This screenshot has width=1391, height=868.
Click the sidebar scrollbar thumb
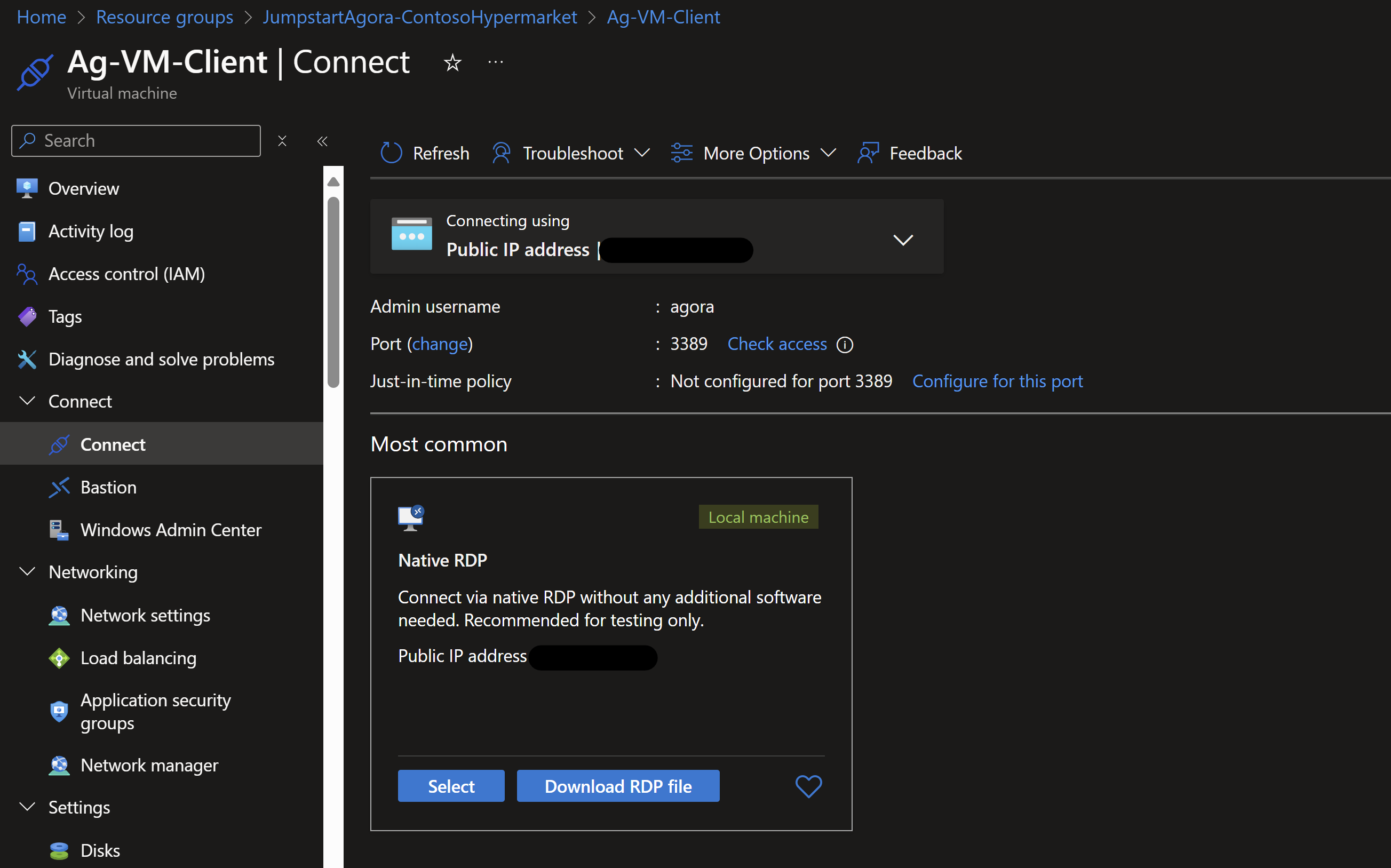[x=333, y=292]
